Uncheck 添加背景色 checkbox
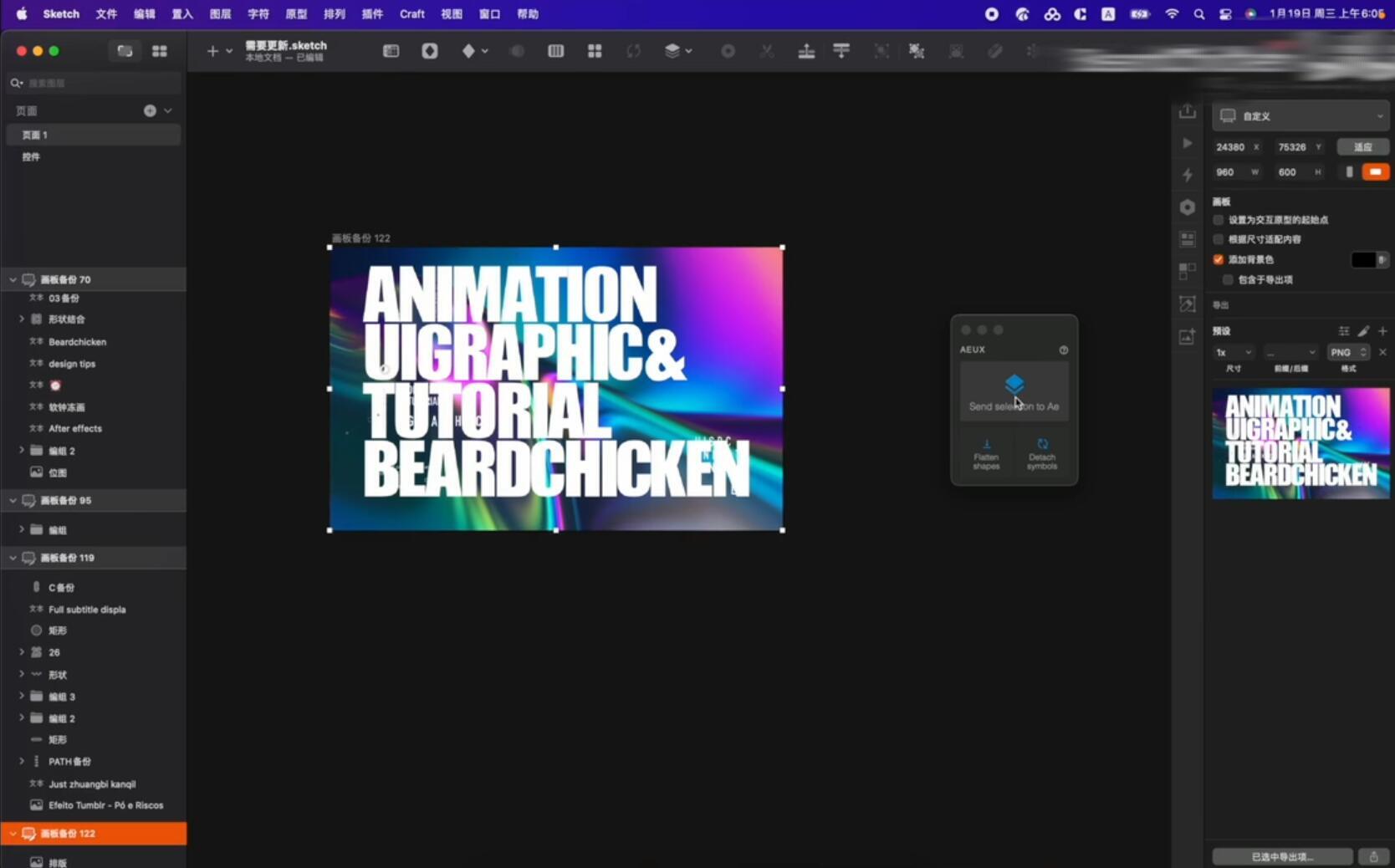1395x868 pixels. point(1219,259)
